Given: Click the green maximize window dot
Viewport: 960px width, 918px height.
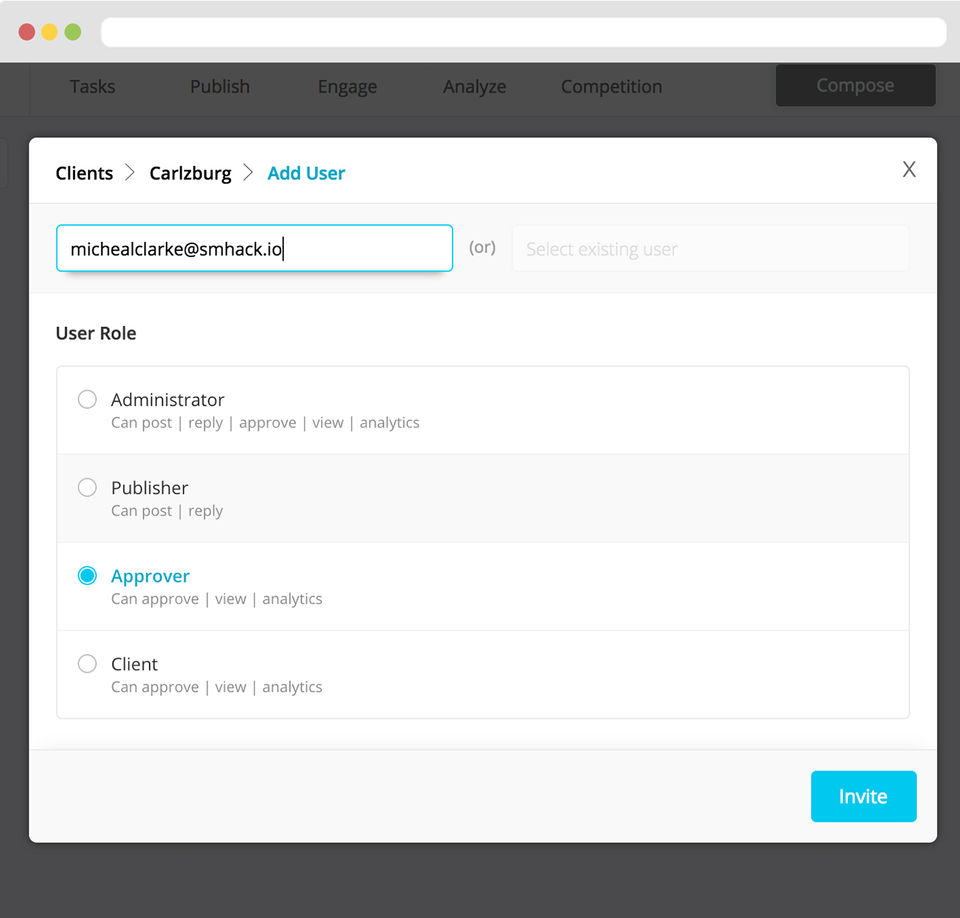Looking at the screenshot, I should [73, 32].
